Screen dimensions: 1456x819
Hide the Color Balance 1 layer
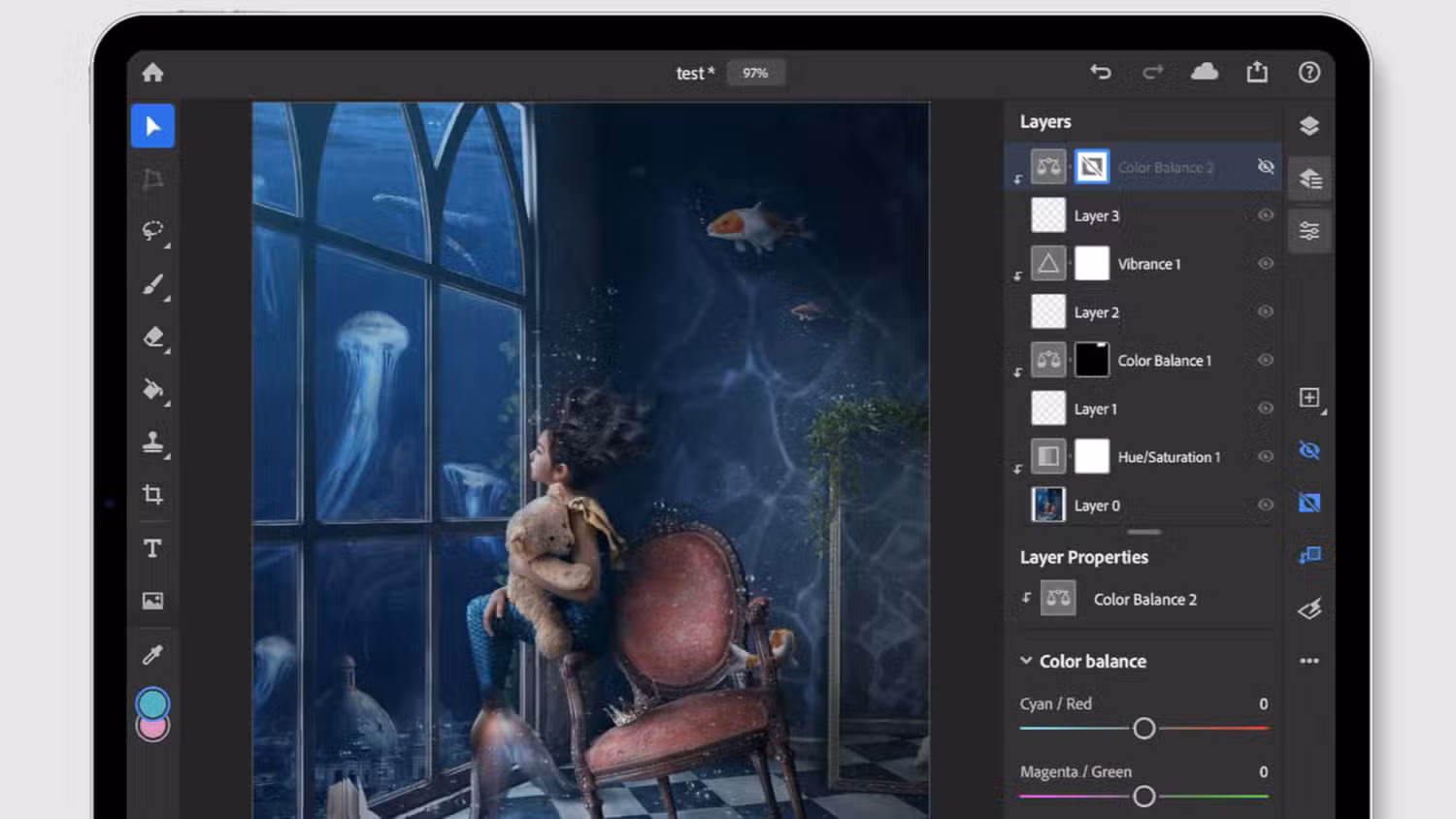coord(1266,360)
